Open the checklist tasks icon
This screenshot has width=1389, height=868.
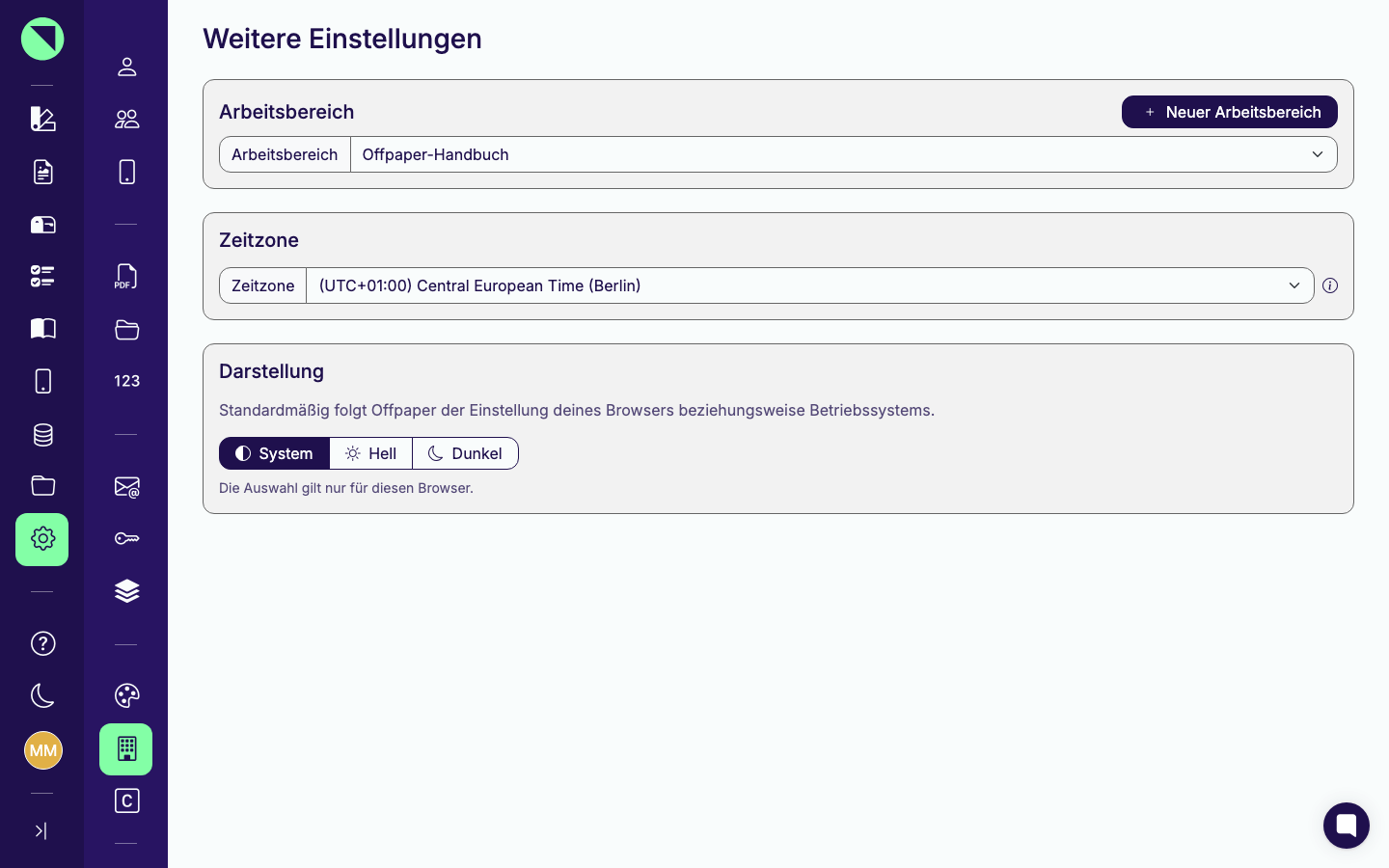42,276
